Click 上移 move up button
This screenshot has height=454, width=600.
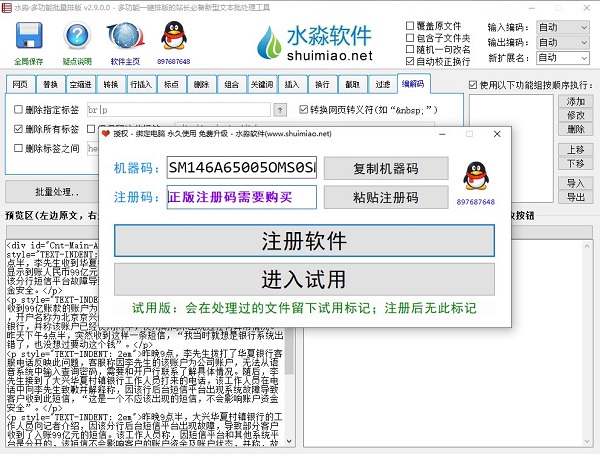[x=576, y=150]
